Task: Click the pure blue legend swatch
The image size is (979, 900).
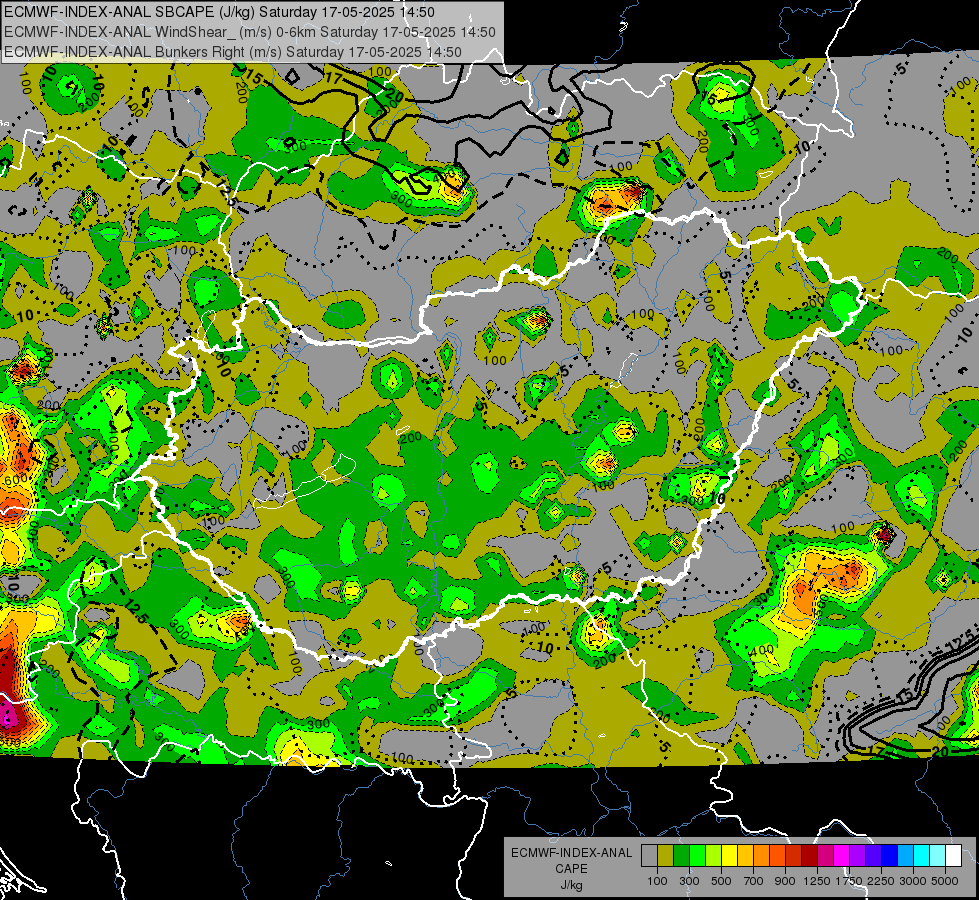Action: (889, 855)
